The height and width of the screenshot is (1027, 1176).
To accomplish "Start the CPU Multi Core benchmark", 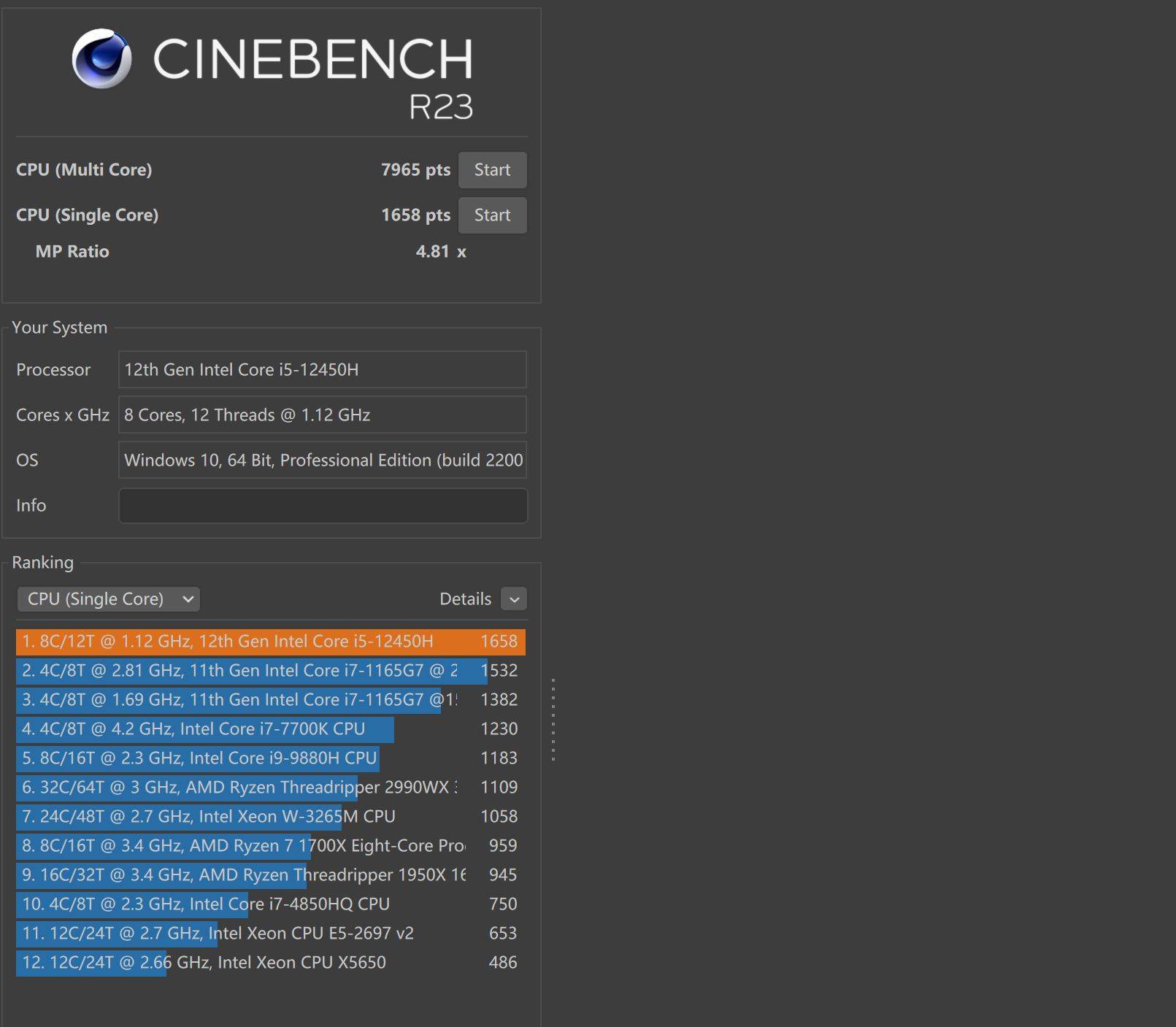I will tap(492, 169).
